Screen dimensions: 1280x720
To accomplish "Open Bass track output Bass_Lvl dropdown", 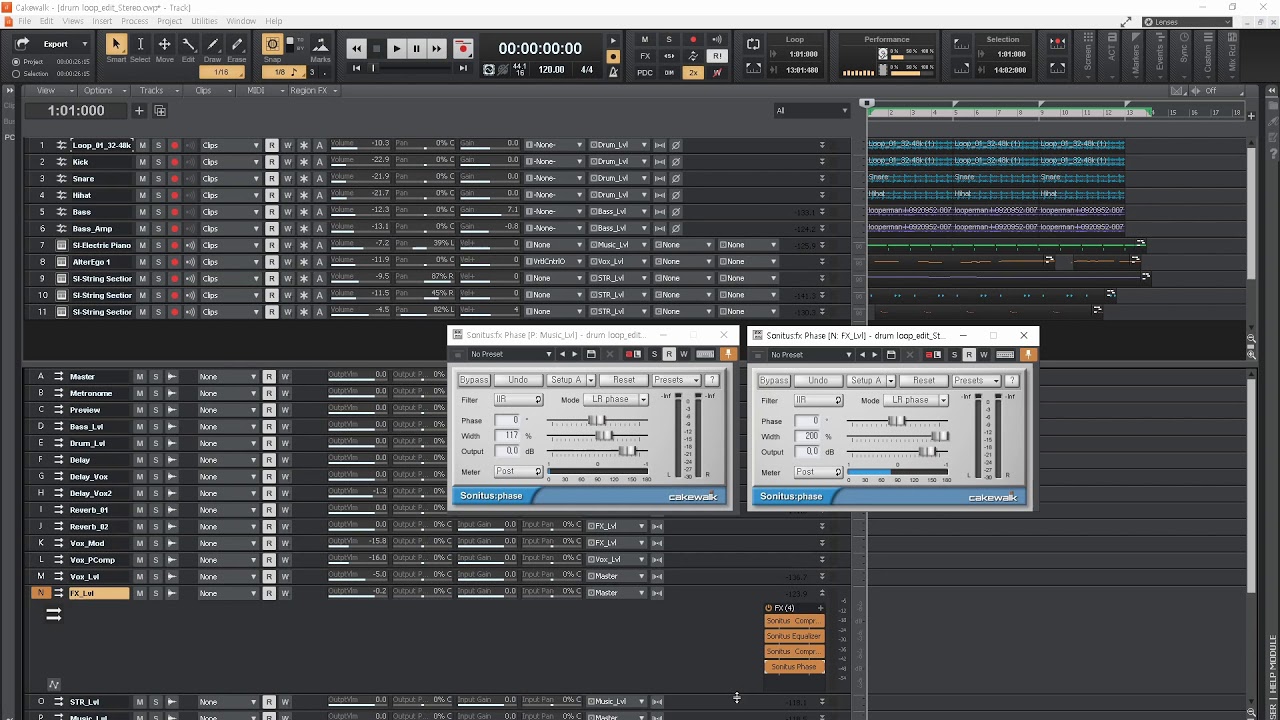I will pos(618,212).
